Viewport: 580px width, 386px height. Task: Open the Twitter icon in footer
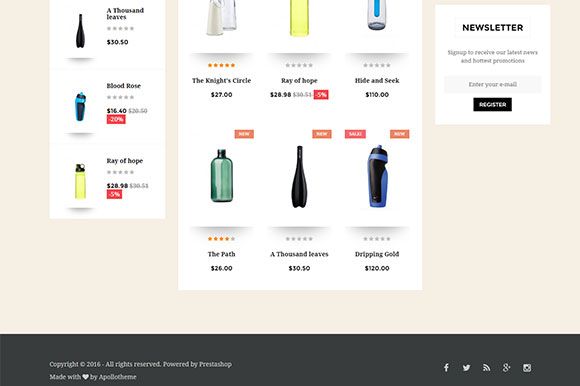466,368
